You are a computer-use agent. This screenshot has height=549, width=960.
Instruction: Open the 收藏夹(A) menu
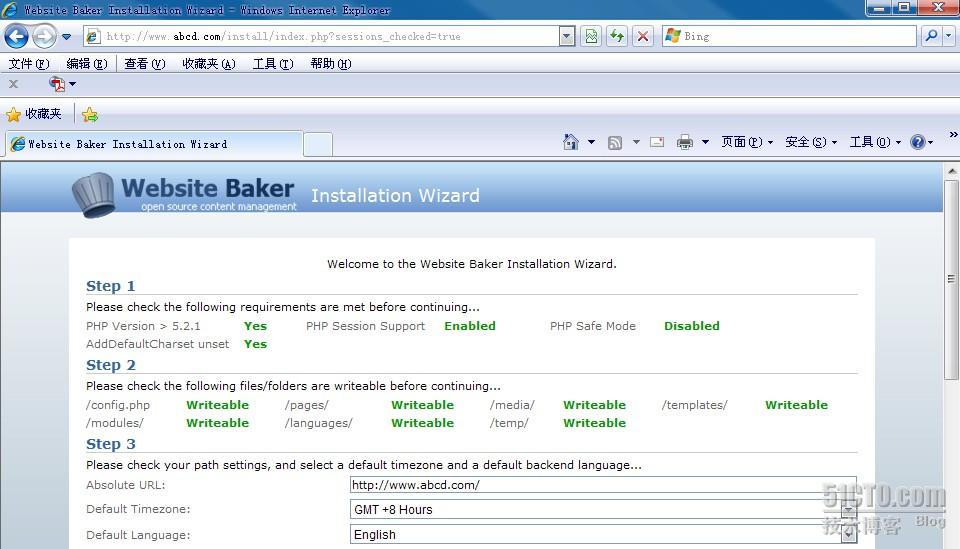tap(209, 64)
